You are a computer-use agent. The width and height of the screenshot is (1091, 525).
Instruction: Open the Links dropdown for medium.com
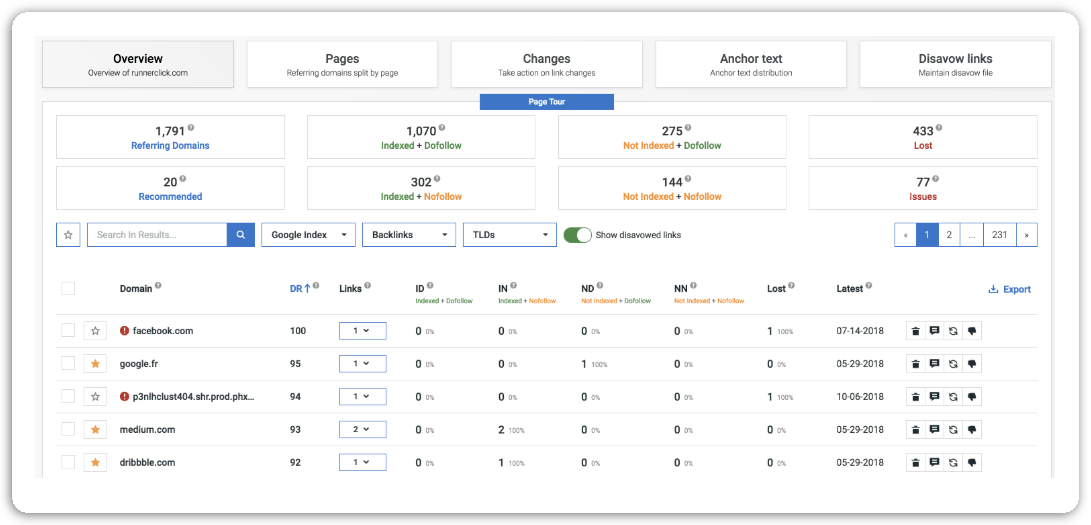362,430
